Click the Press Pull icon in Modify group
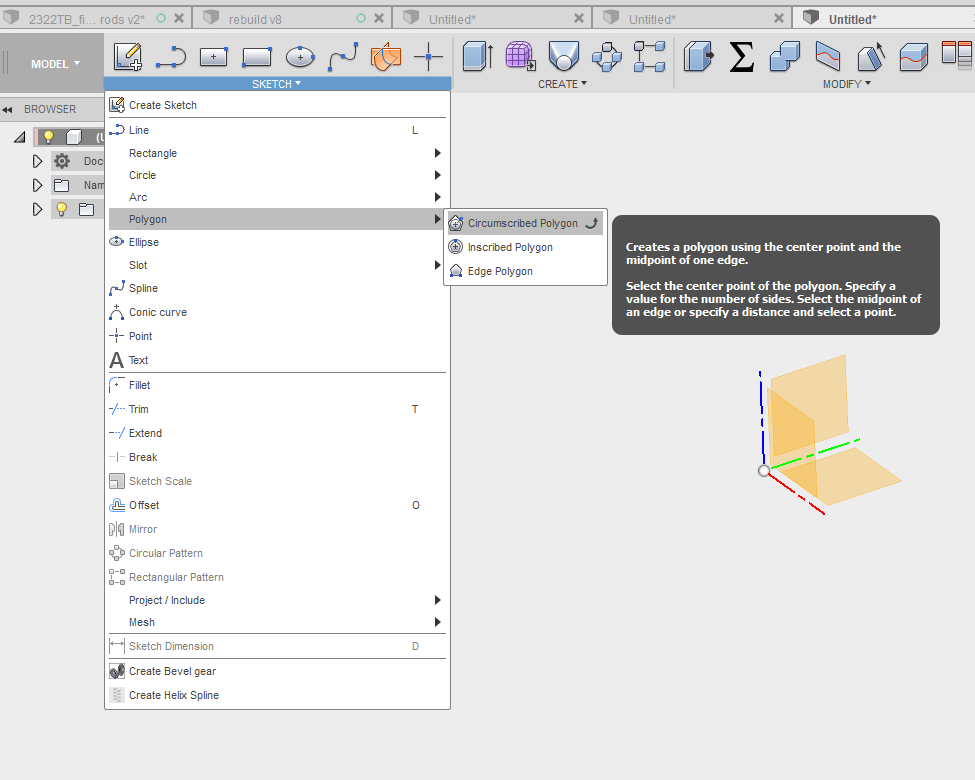 click(698, 58)
